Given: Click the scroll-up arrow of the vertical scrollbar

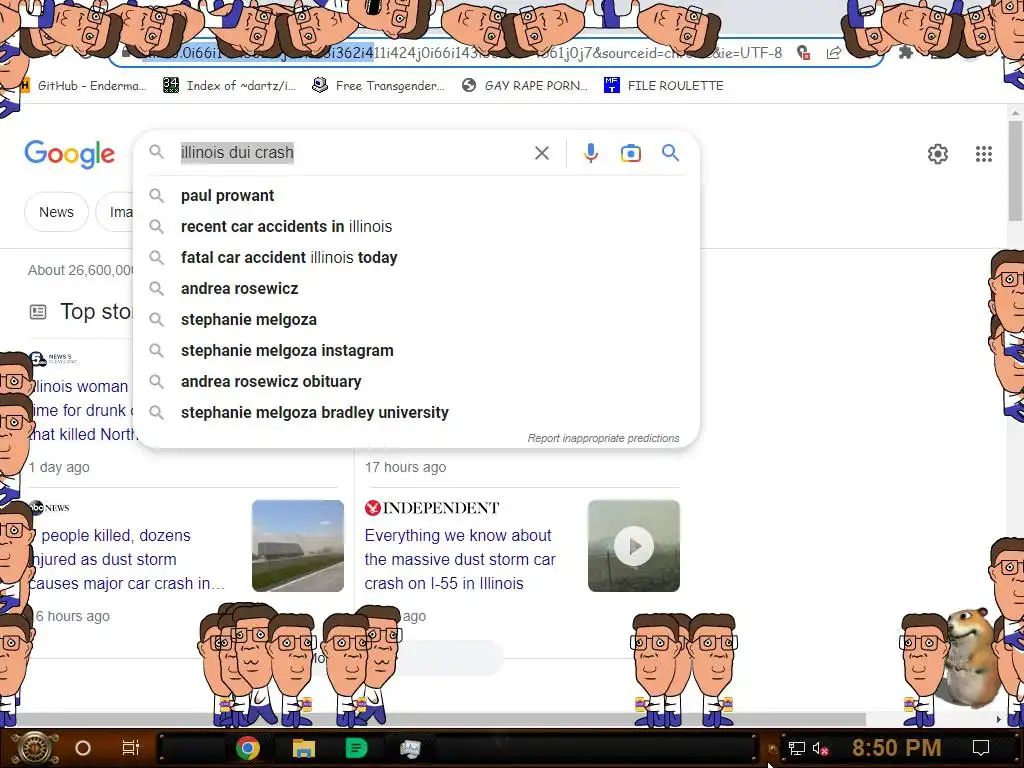Looking at the screenshot, I should click(1016, 112).
